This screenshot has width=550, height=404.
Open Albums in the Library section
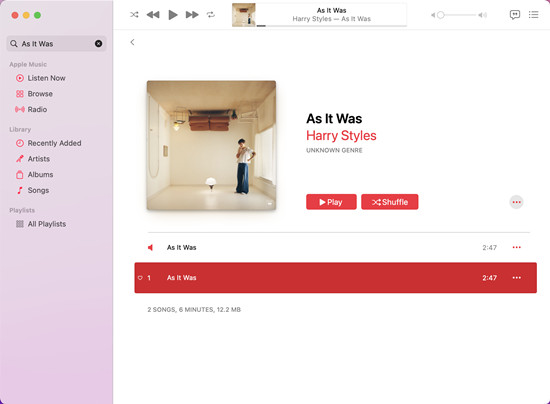(40, 175)
